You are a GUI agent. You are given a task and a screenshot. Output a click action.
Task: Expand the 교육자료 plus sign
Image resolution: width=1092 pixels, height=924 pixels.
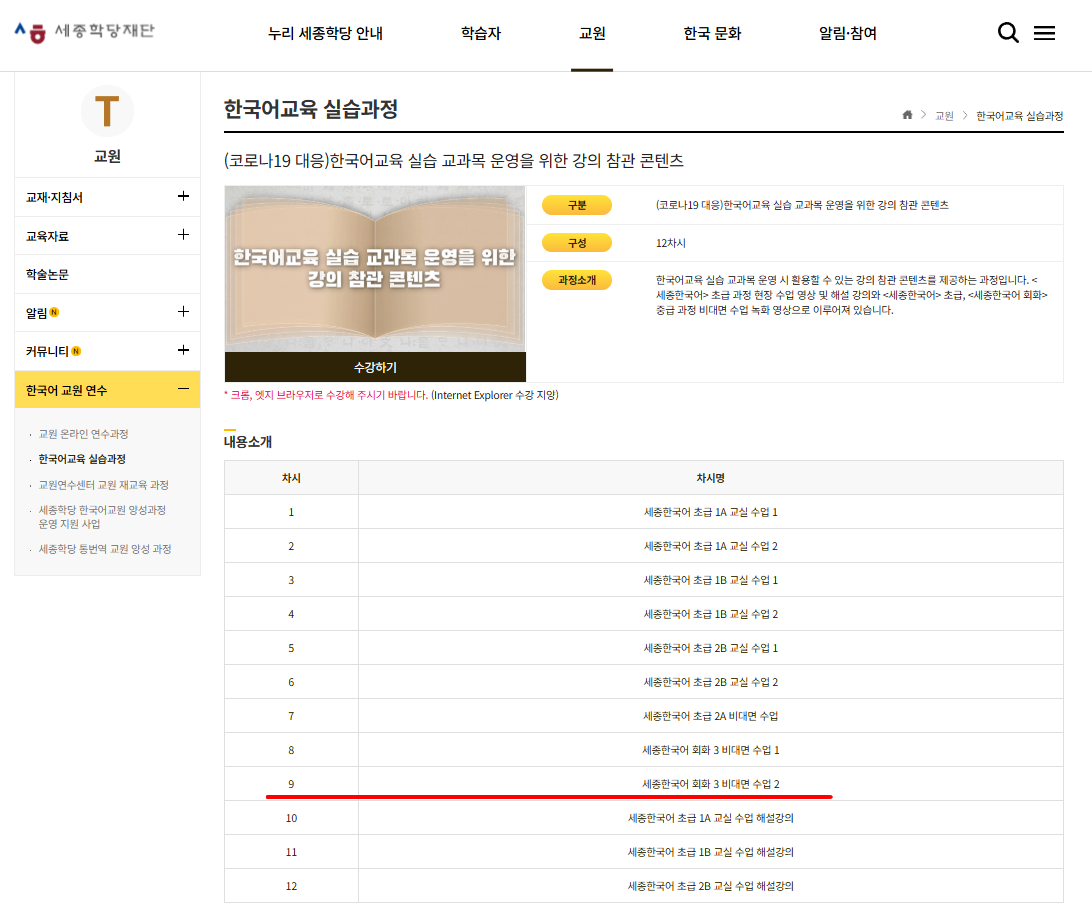coord(183,235)
